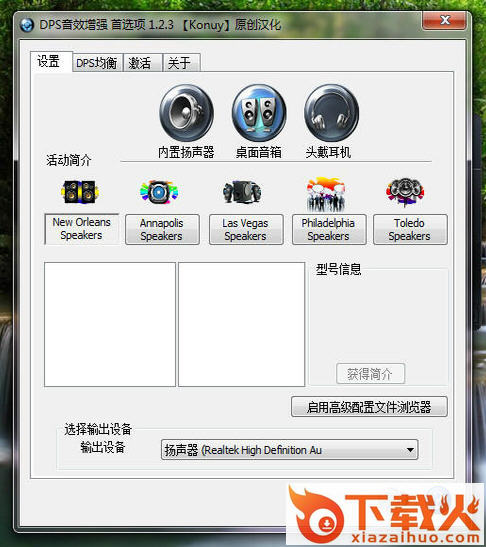Click the New Orleans Speakers thumbnail icon

(x=80, y=192)
